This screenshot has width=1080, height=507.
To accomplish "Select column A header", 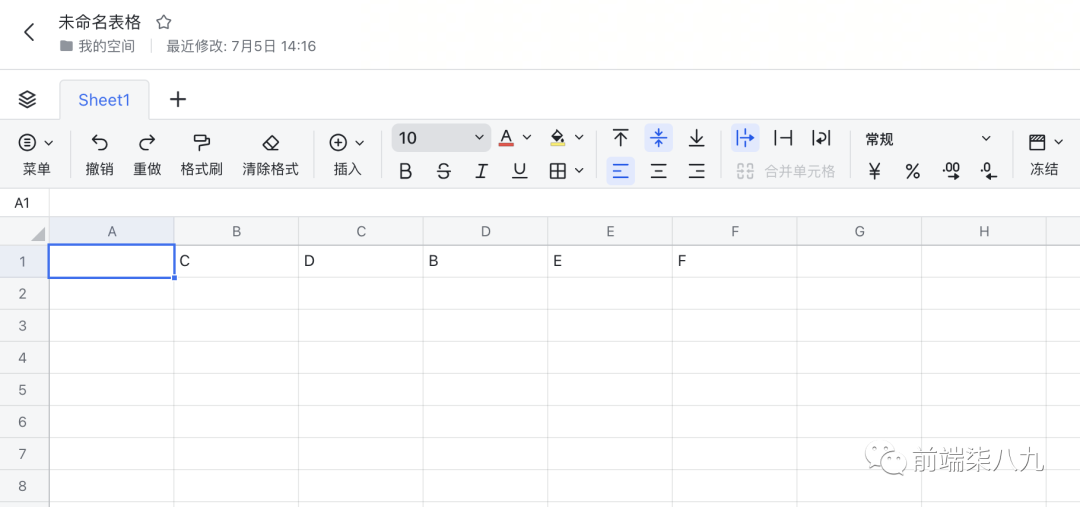I will pos(112,231).
